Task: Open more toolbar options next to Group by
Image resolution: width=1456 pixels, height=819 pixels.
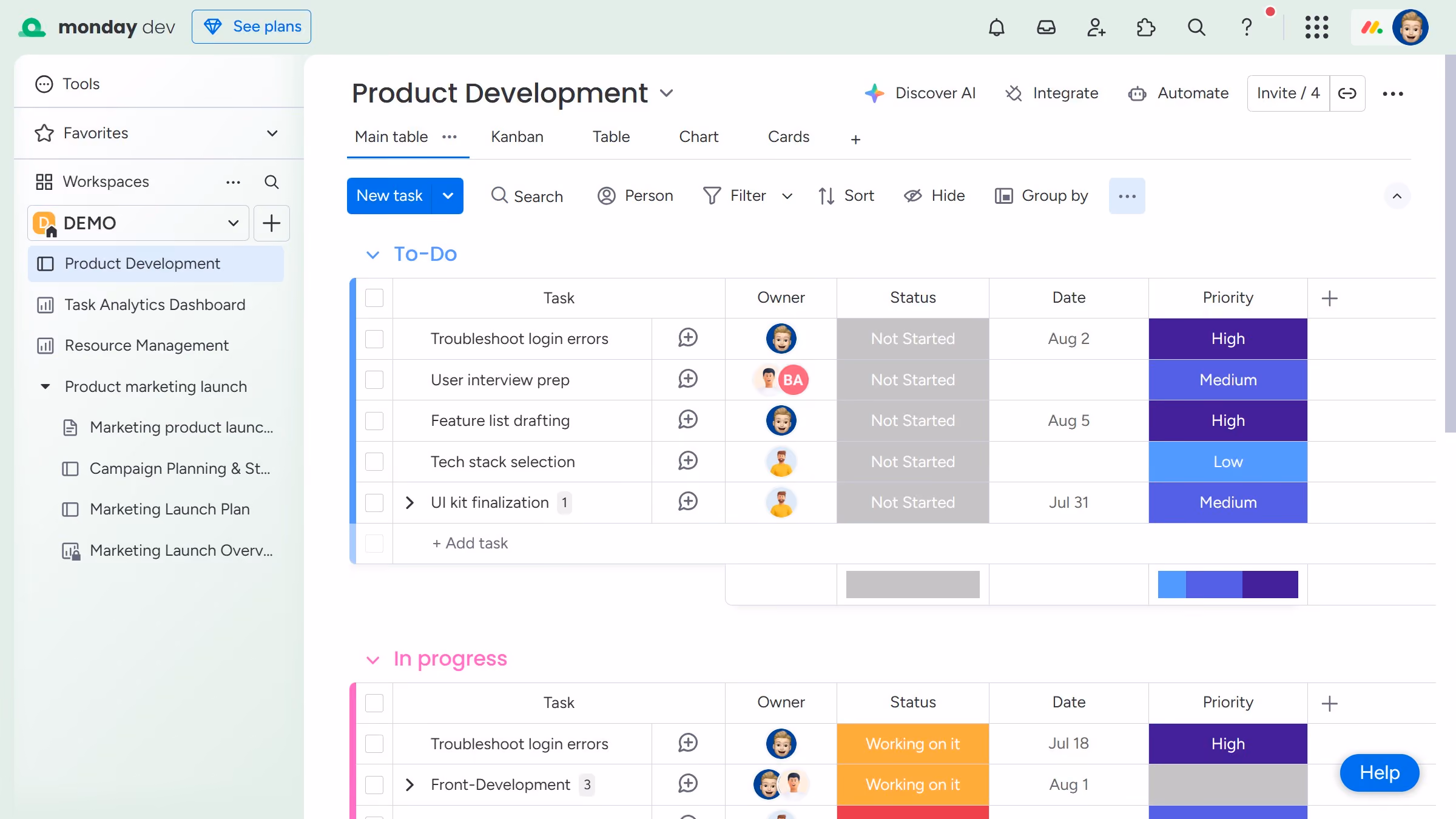Action: coord(1127,196)
